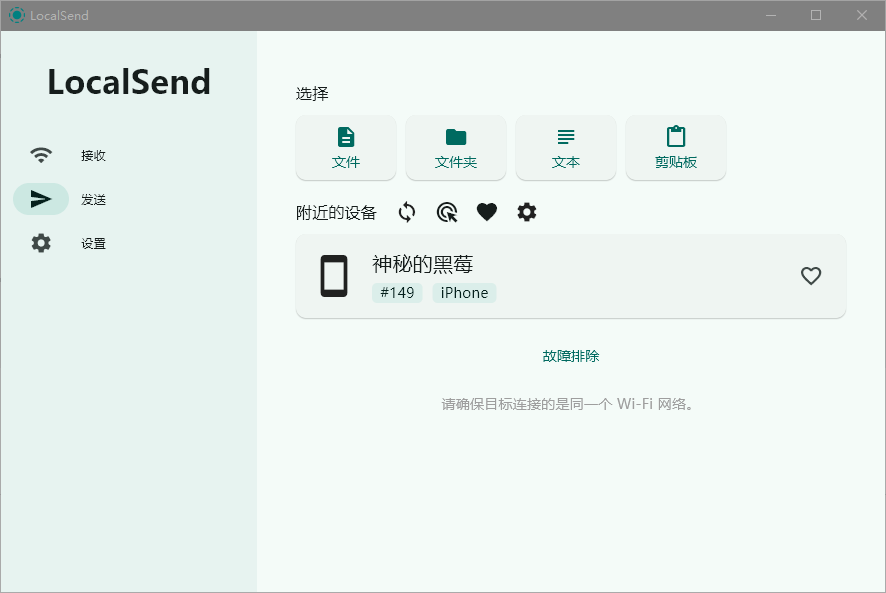The image size is (886, 593).
Task: Choose the 文件夹 (Folder) option
Action: [455, 148]
